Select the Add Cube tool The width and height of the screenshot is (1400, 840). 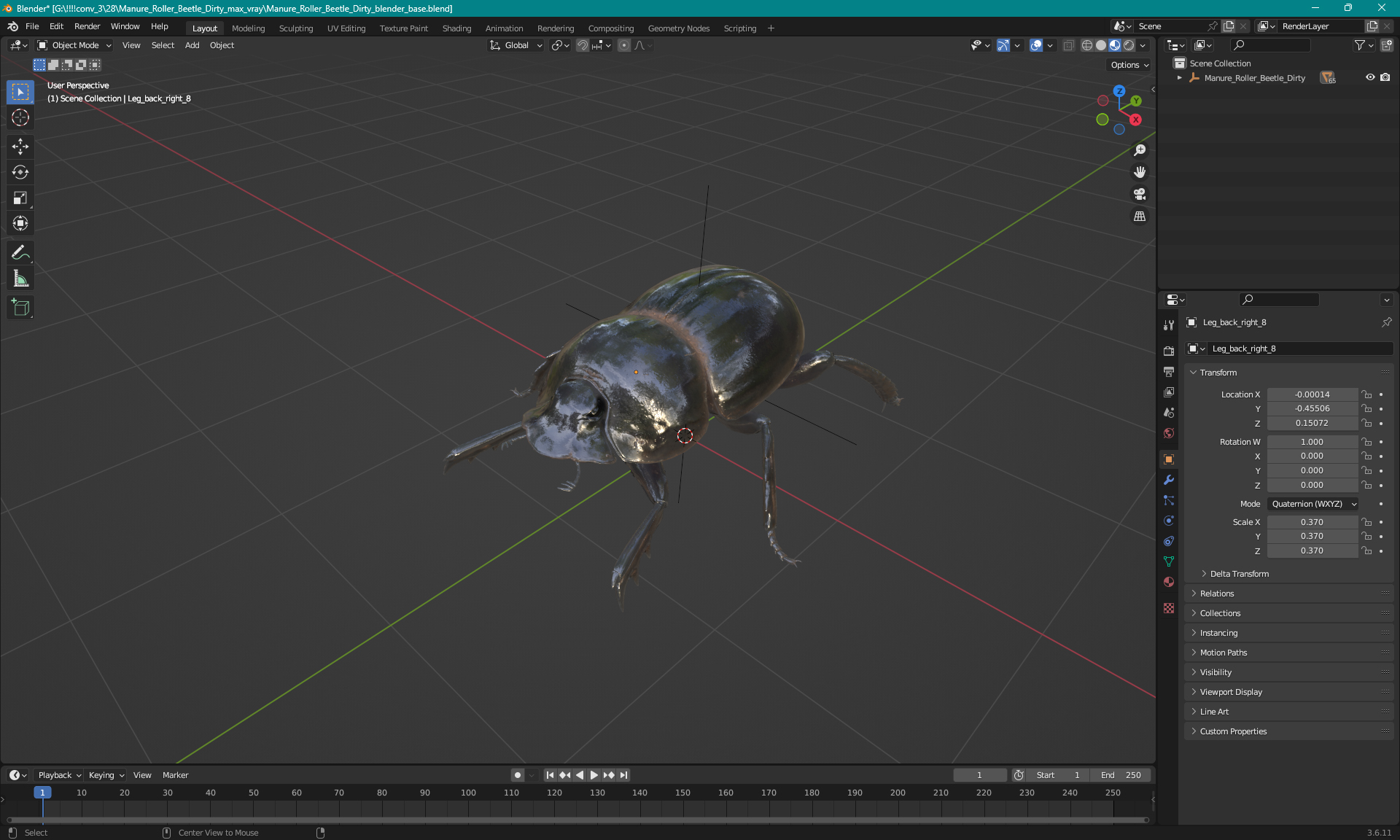point(20,307)
